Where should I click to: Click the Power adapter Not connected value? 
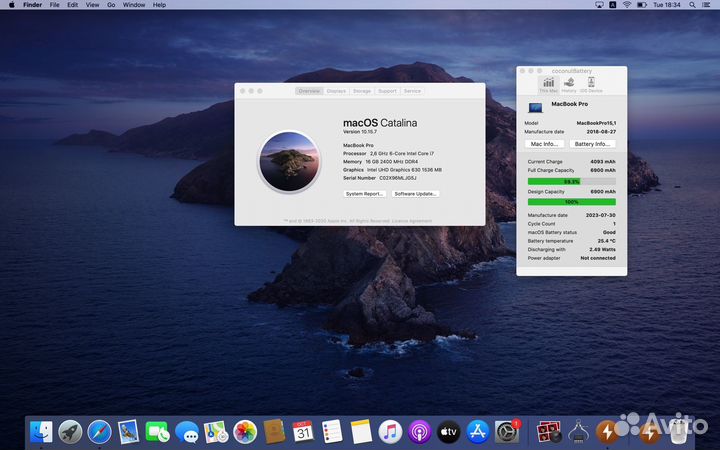[598, 258]
